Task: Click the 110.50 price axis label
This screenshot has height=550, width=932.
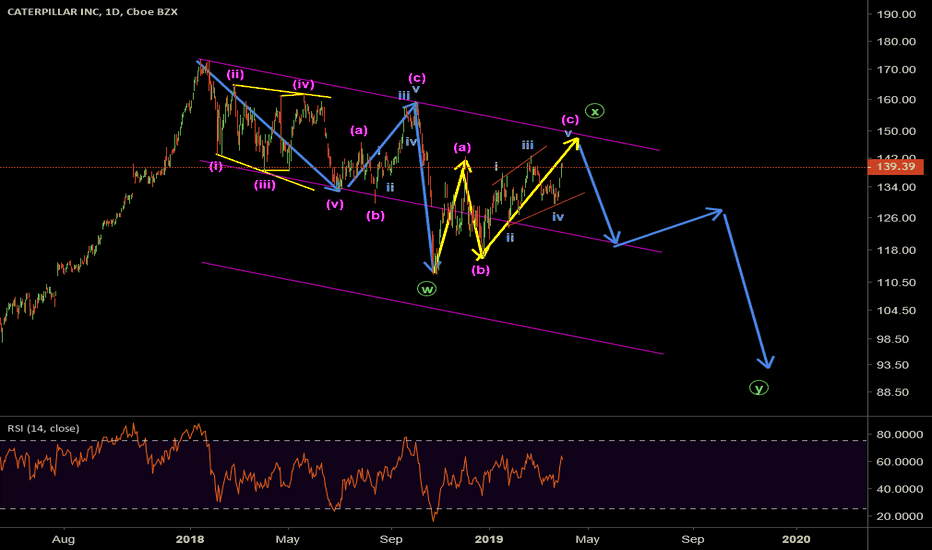Action: (x=896, y=282)
